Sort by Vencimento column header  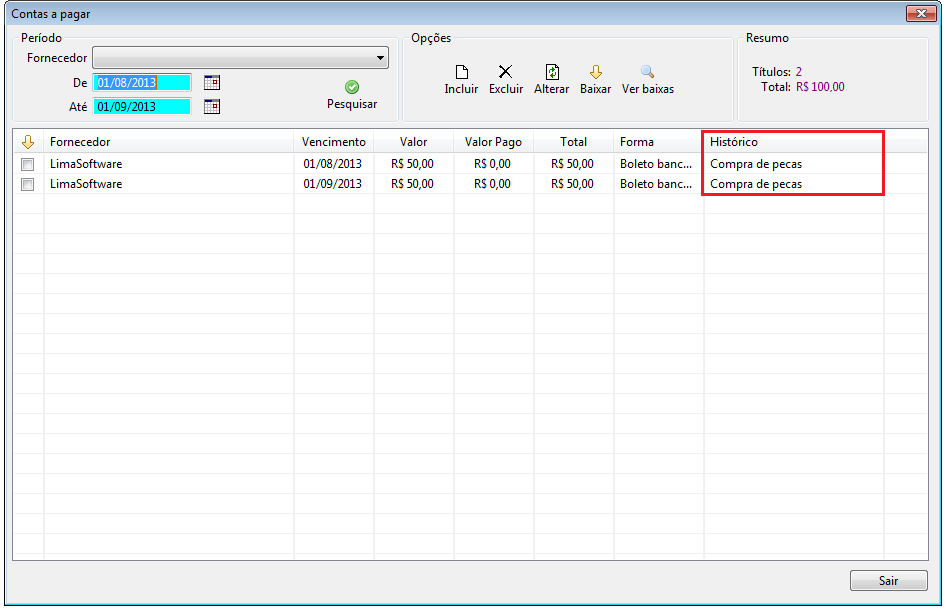tap(334, 142)
